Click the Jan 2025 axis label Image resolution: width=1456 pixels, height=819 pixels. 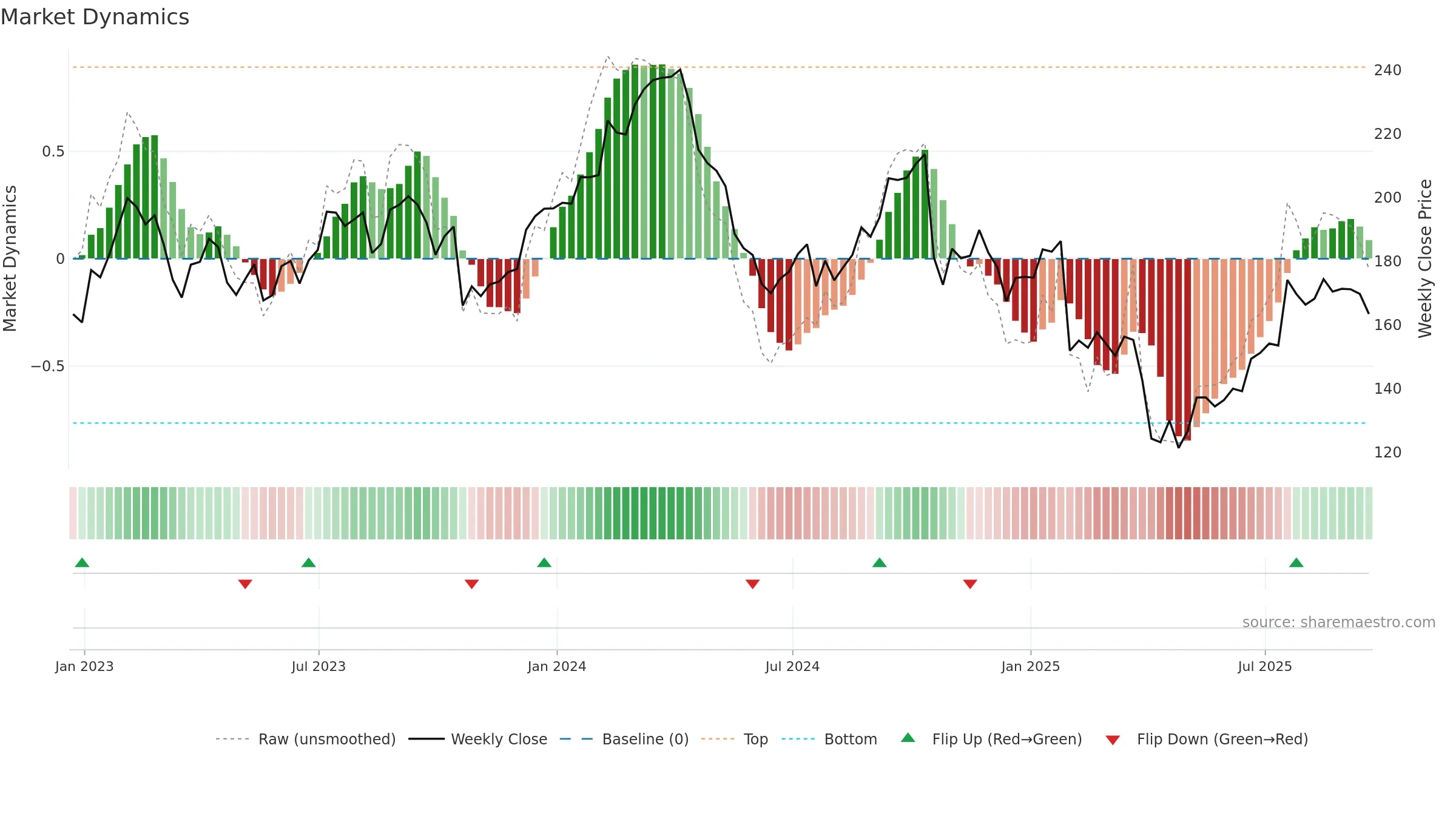[x=1031, y=666]
